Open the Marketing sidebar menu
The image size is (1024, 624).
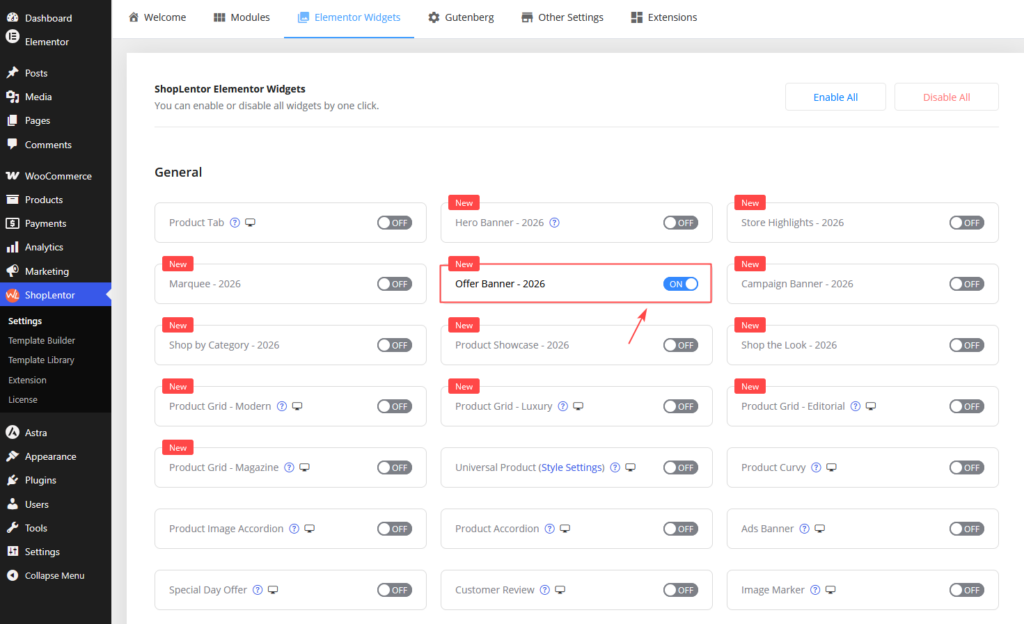pos(56,272)
